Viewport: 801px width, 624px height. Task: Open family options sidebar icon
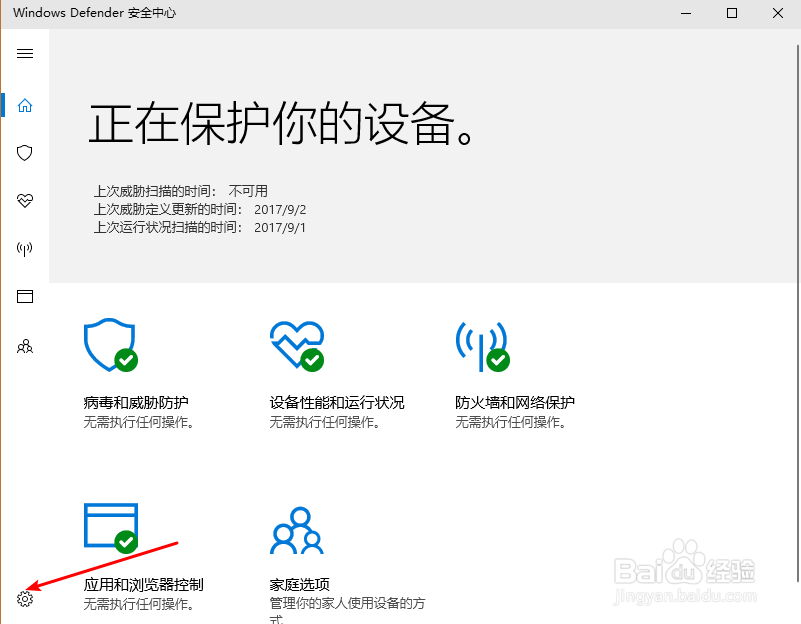[25, 347]
